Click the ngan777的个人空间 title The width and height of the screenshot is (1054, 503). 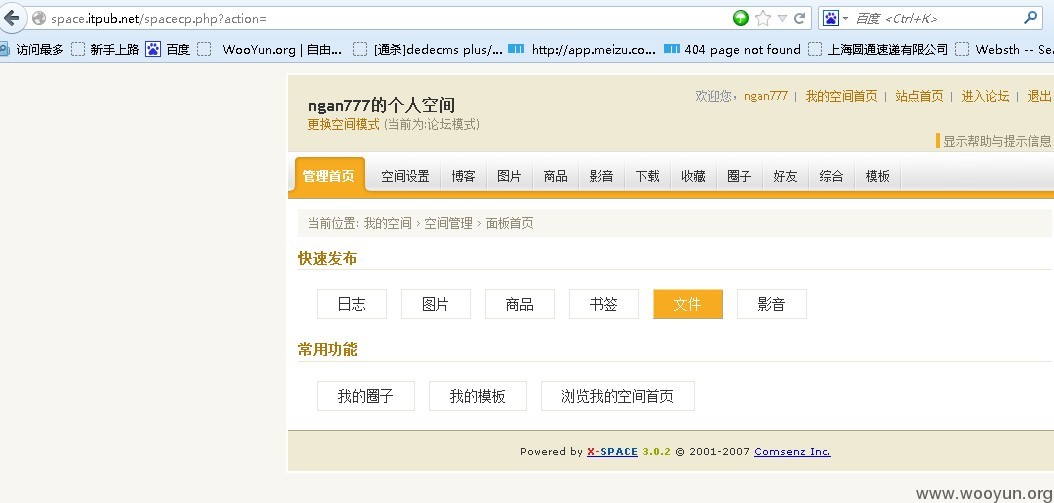[381, 105]
